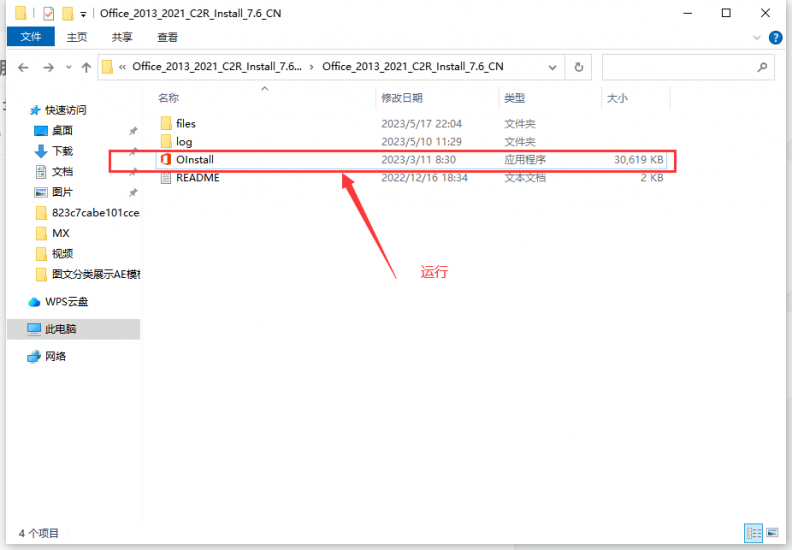Open 文档 in the sidebar
792x550 pixels.
[62, 172]
